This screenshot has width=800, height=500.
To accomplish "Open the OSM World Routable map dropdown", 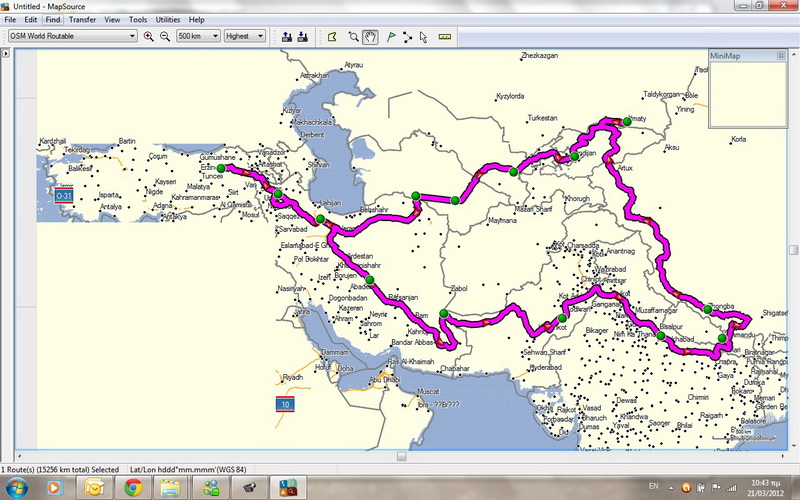I will (71, 36).
